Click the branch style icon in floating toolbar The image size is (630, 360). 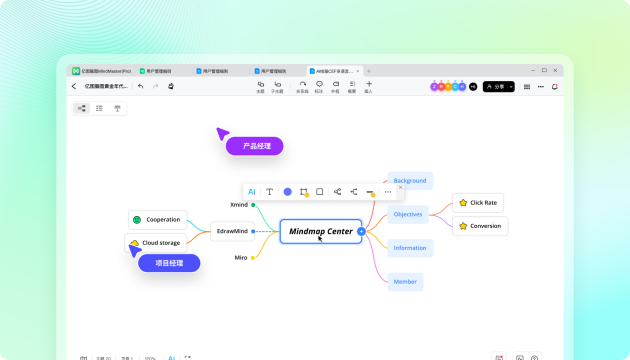click(x=354, y=192)
